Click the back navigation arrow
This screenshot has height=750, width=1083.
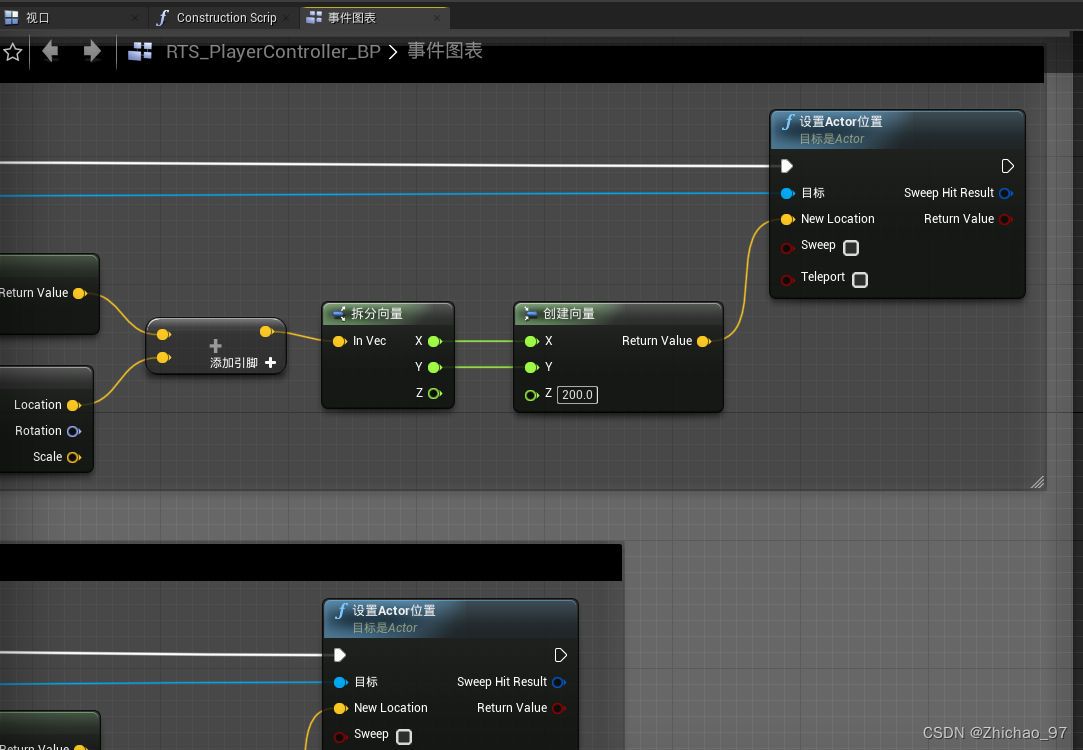pyautogui.click(x=49, y=51)
